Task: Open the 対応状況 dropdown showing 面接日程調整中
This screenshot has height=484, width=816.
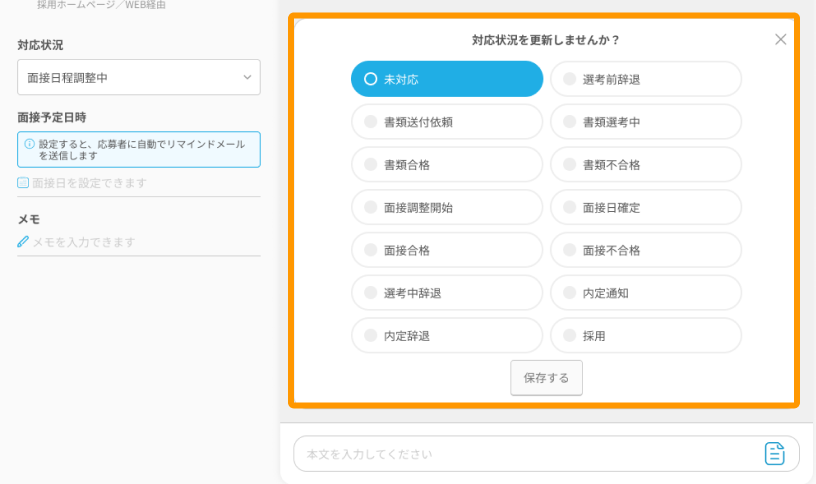Action: [x=139, y=77]
